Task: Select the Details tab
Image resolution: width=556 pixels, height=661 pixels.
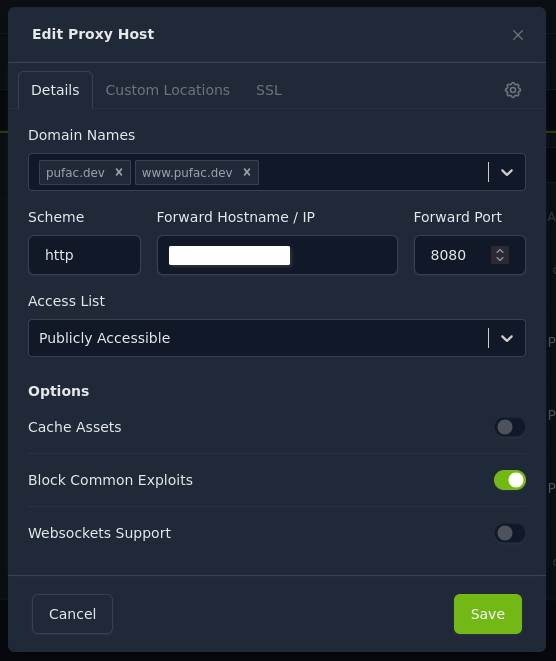Action: point(55,90)
